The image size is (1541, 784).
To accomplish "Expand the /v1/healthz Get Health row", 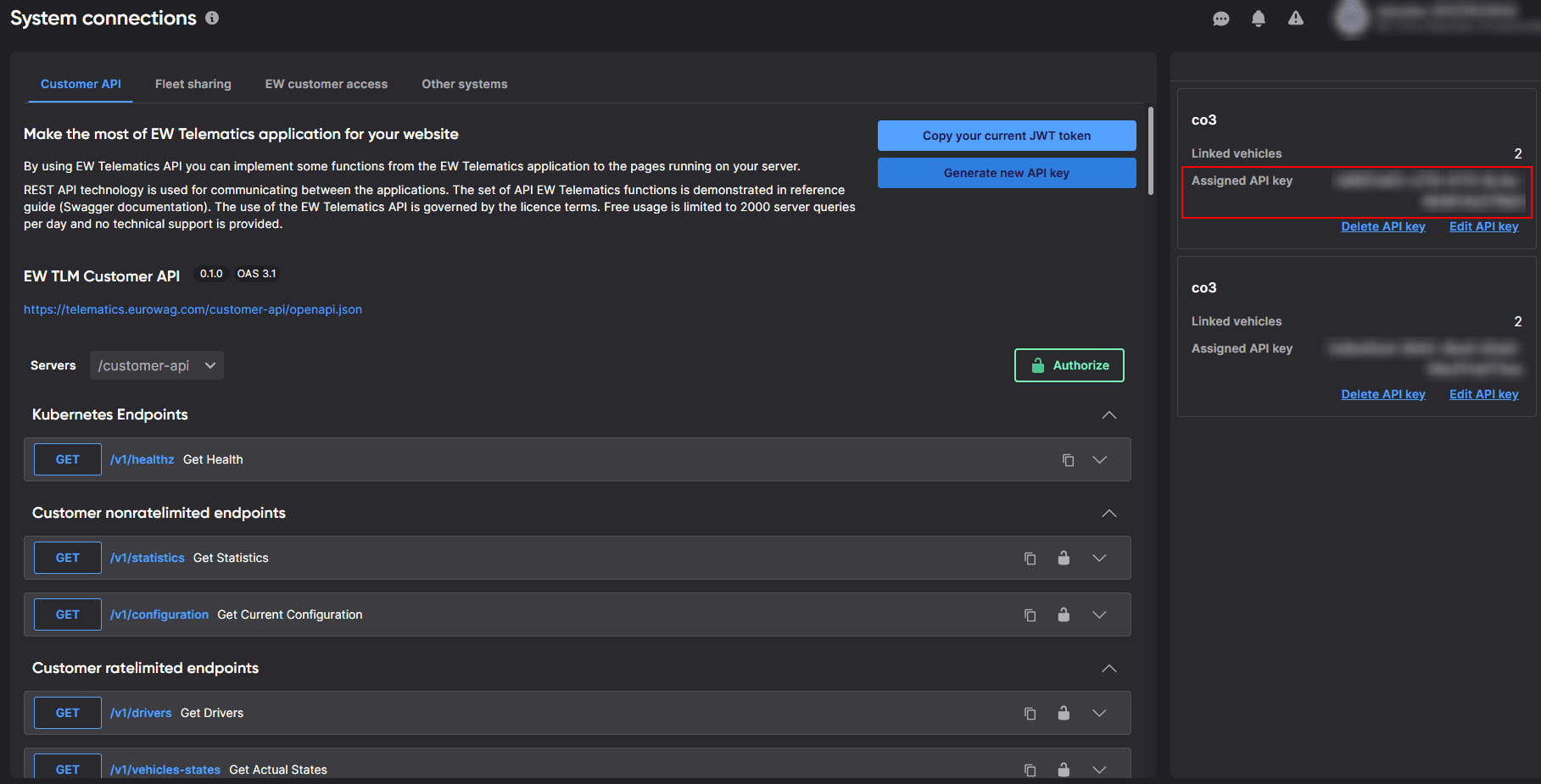I will click(x=1100, y=459).
